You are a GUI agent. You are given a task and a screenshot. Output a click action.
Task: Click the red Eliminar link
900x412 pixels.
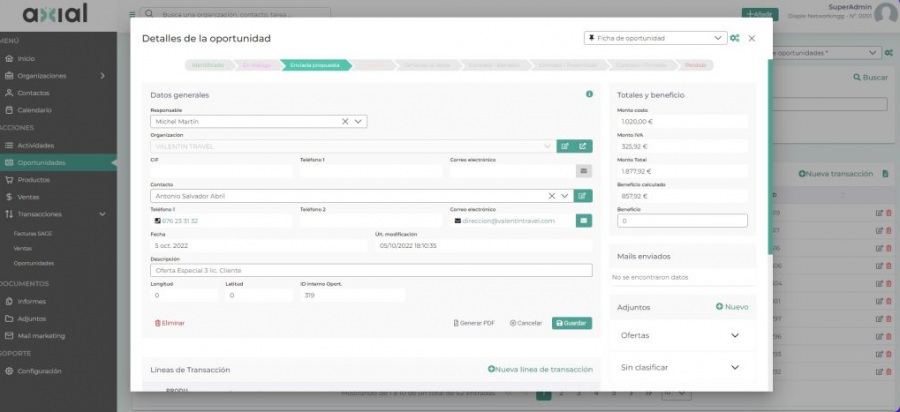[170, 323]
